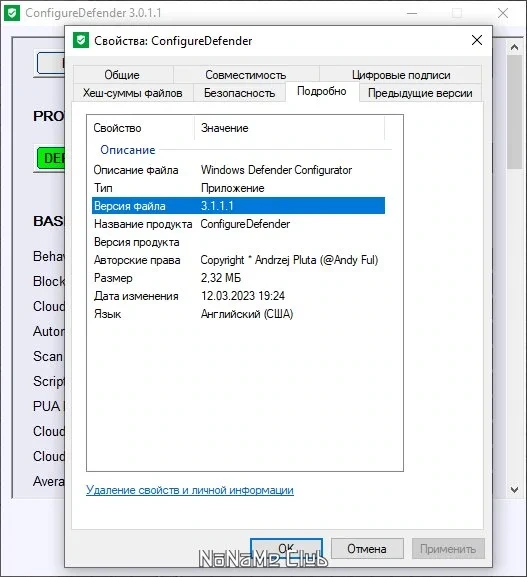Open the Цифровые подписи tab
Screen dimensions: 527x577
click(x=401, y=75)
